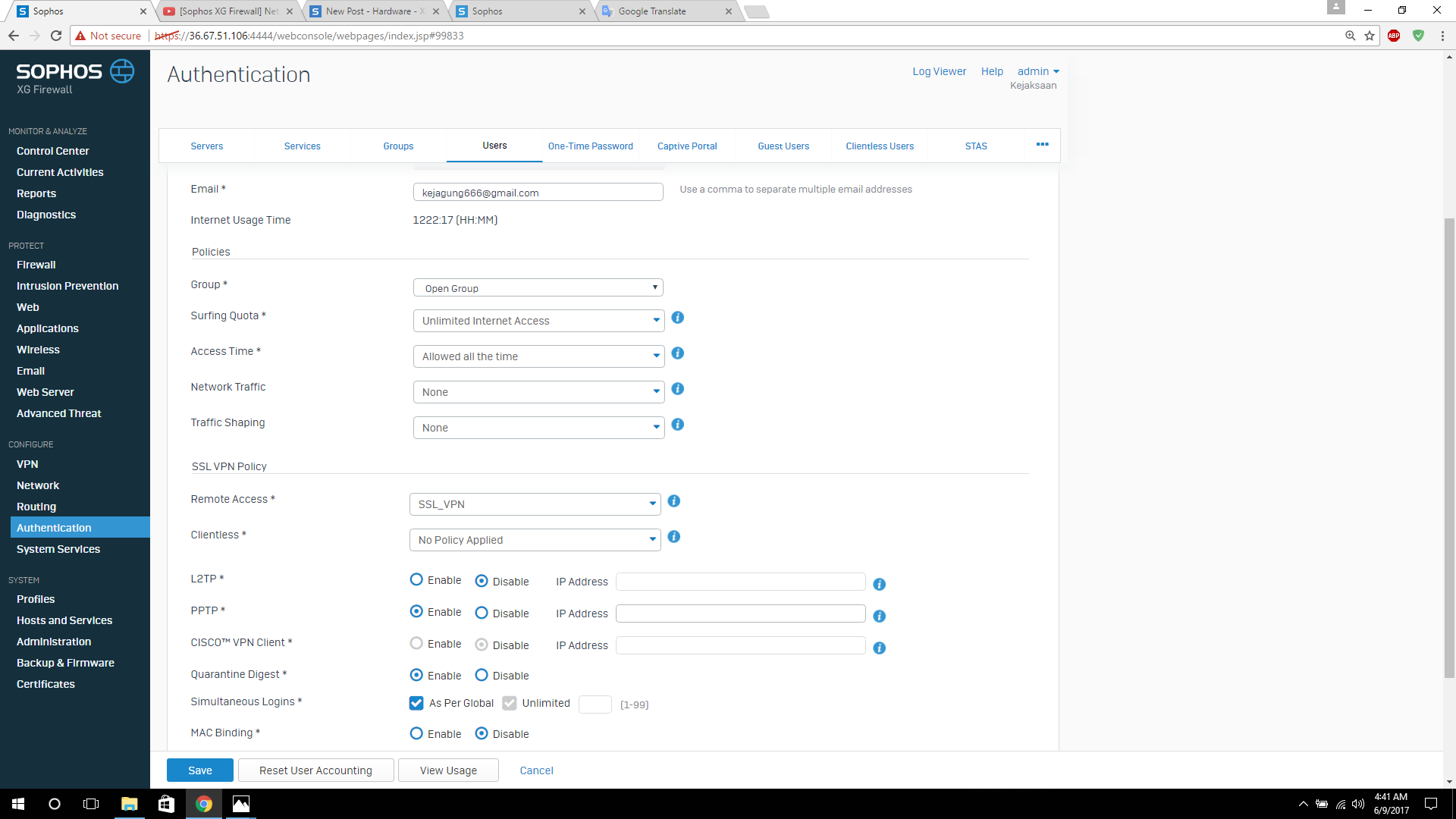The width and height of the screenshot is (1456, 819).
Task: Enable L2TP radio button
Action: click(x=416, y=580)
